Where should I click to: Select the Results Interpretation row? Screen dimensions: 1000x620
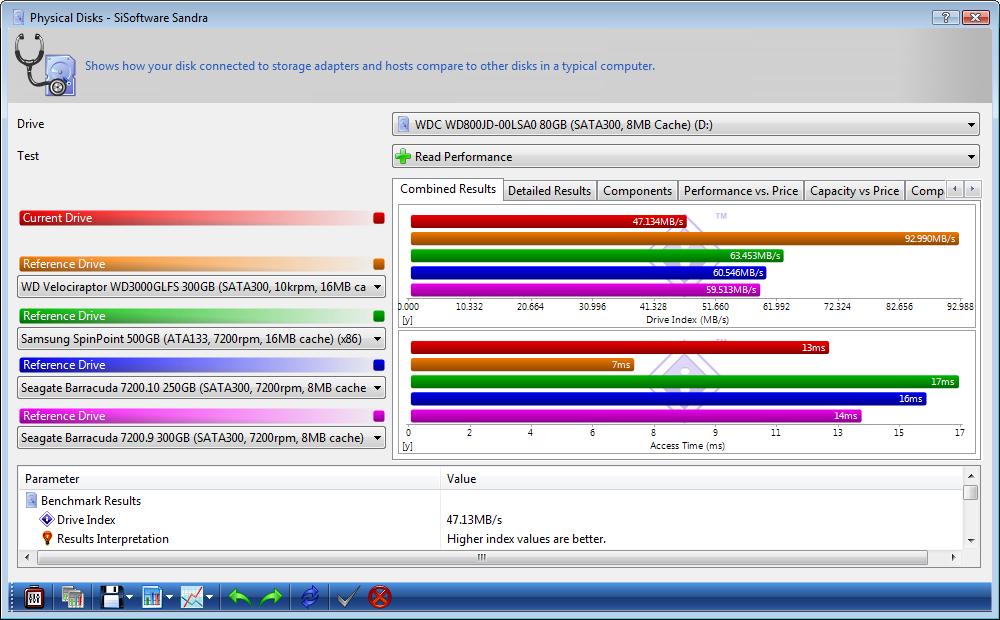point(491,539)
